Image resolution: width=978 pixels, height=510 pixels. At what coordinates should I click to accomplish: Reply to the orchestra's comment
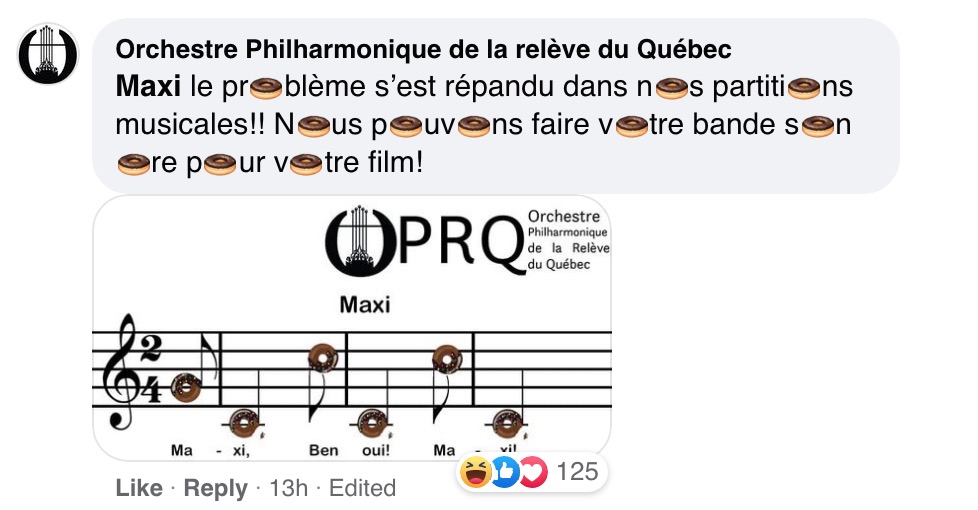215,488
